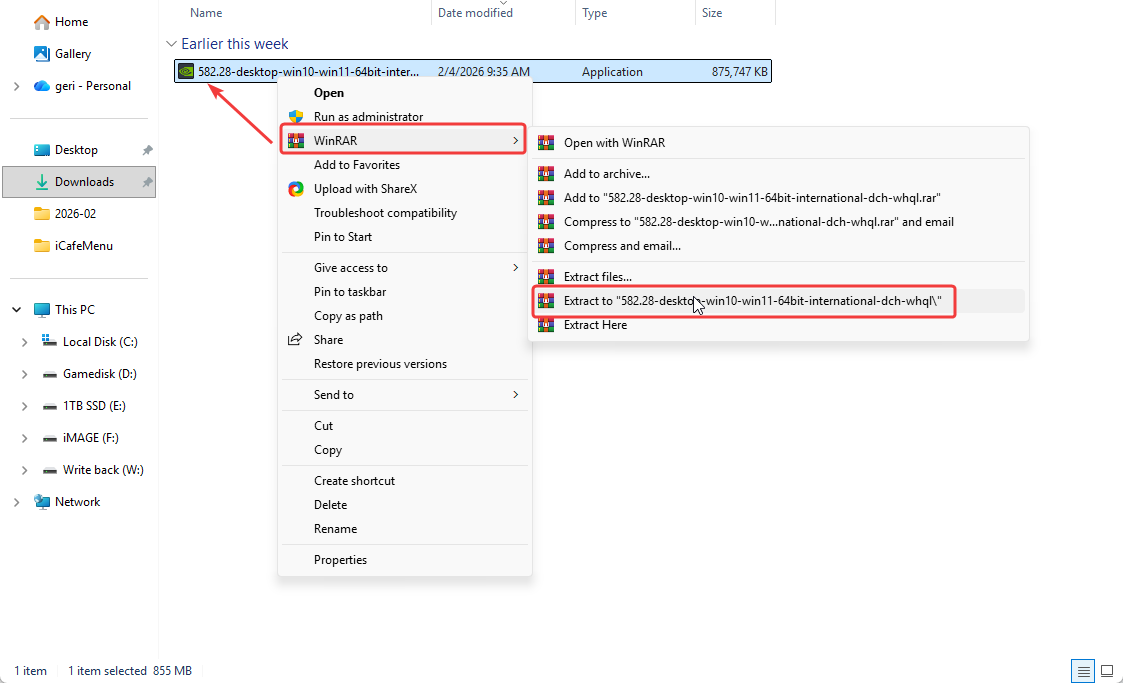
Task: Sort by the Date modified column header
Action: click(475, 13)
